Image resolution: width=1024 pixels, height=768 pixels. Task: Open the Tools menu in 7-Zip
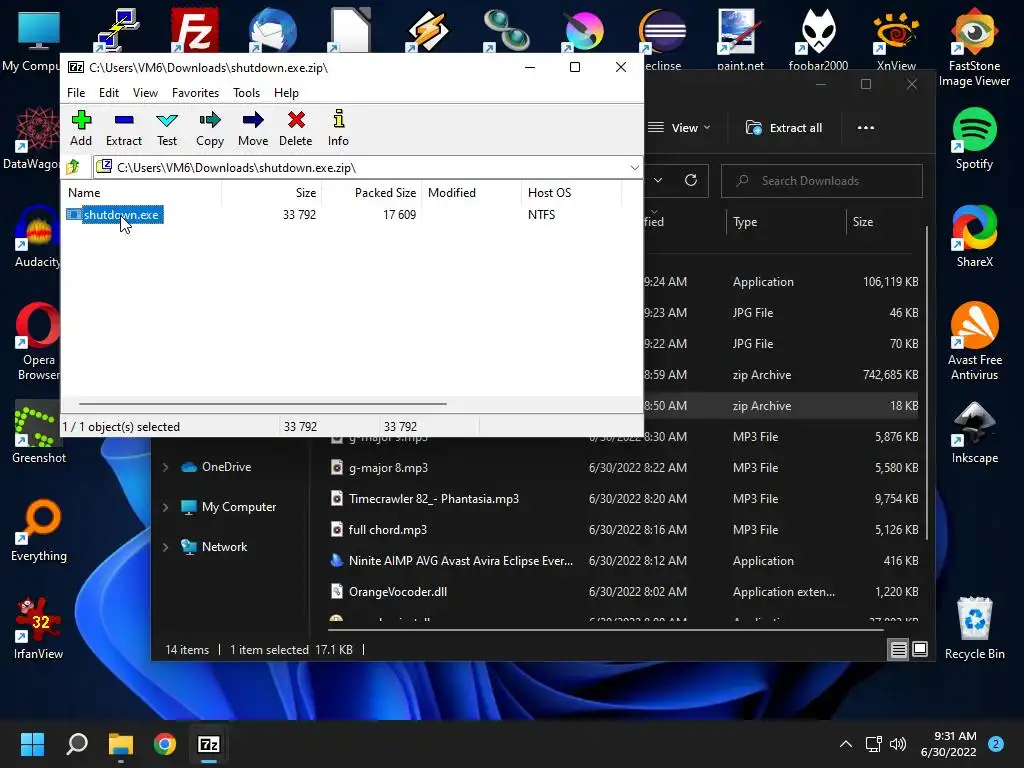(246, 93)
